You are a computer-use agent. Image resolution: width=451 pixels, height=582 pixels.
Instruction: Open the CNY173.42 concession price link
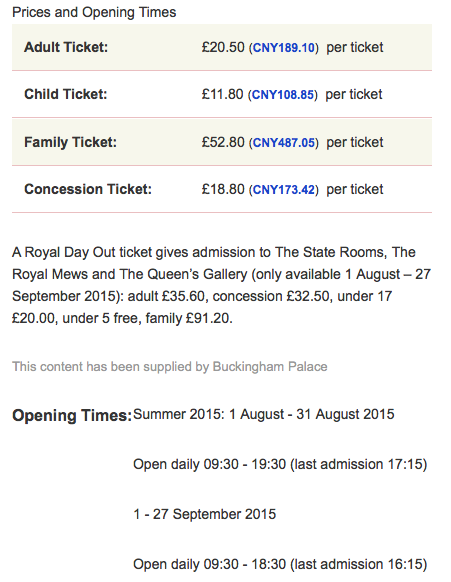coord(284,190)
